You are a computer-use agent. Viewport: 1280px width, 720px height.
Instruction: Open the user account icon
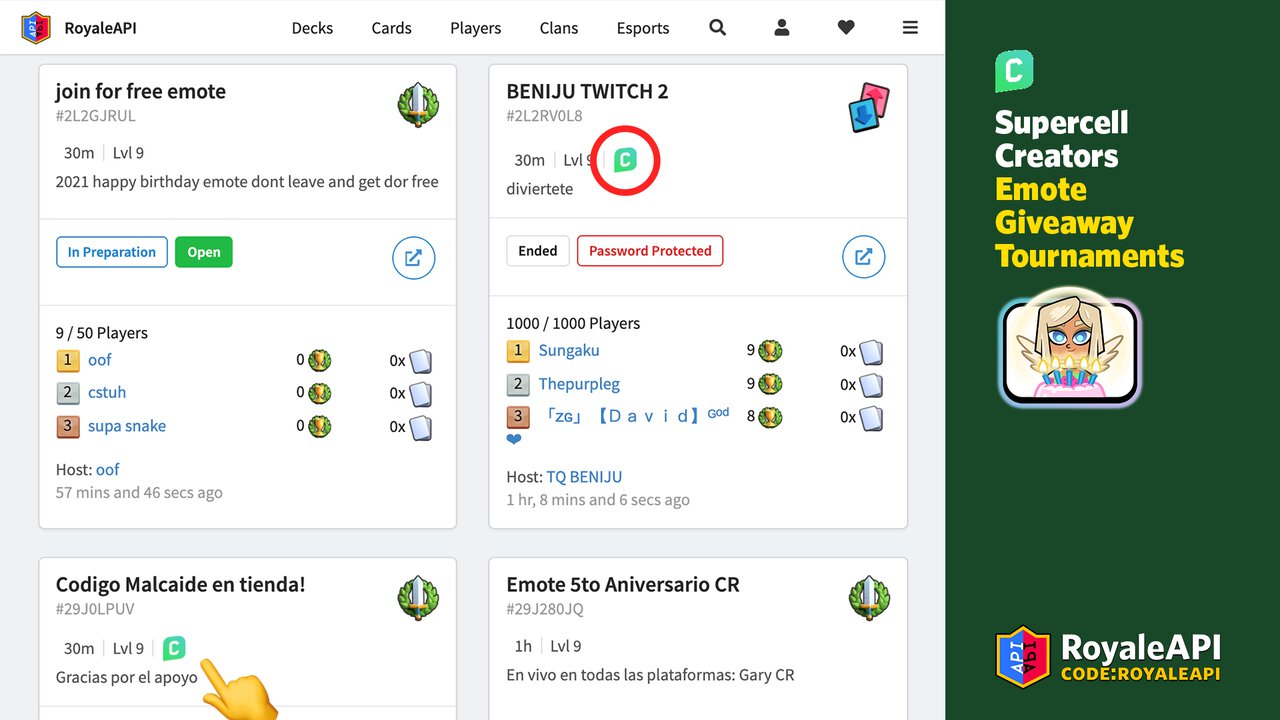click(x=782, y=28)
